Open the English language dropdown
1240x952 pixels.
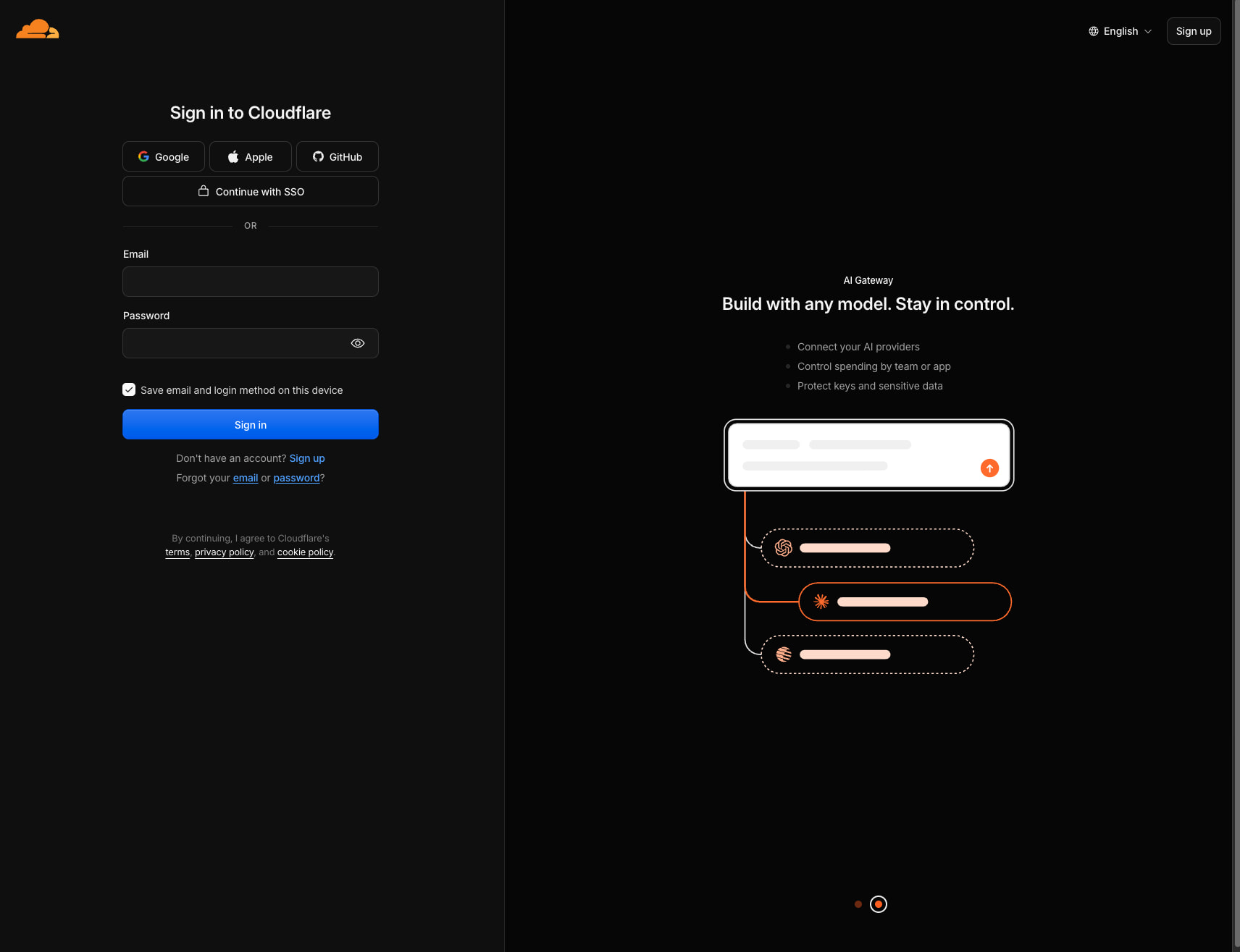1120,31
